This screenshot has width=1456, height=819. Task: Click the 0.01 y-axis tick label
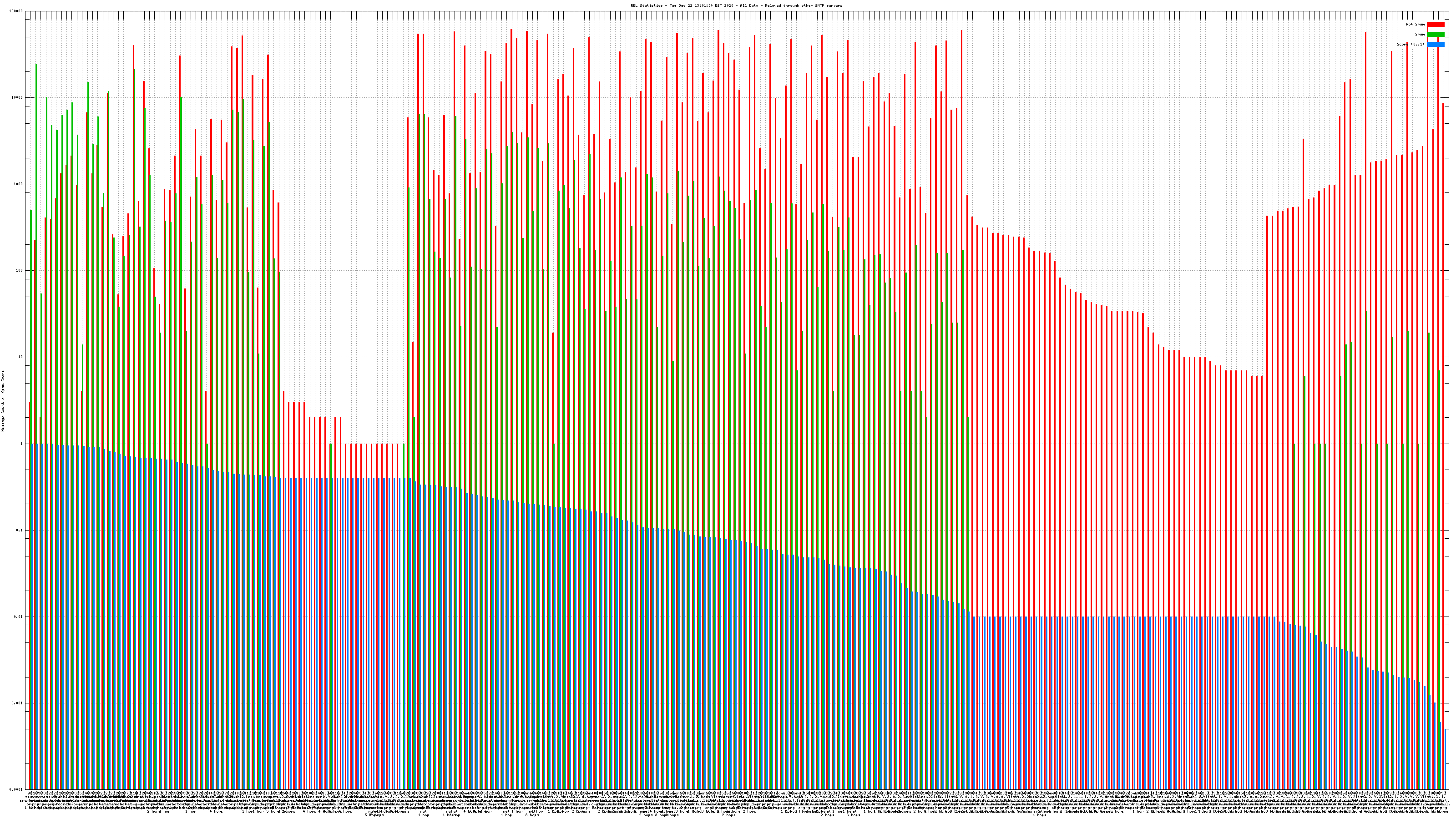coord(19,617)
